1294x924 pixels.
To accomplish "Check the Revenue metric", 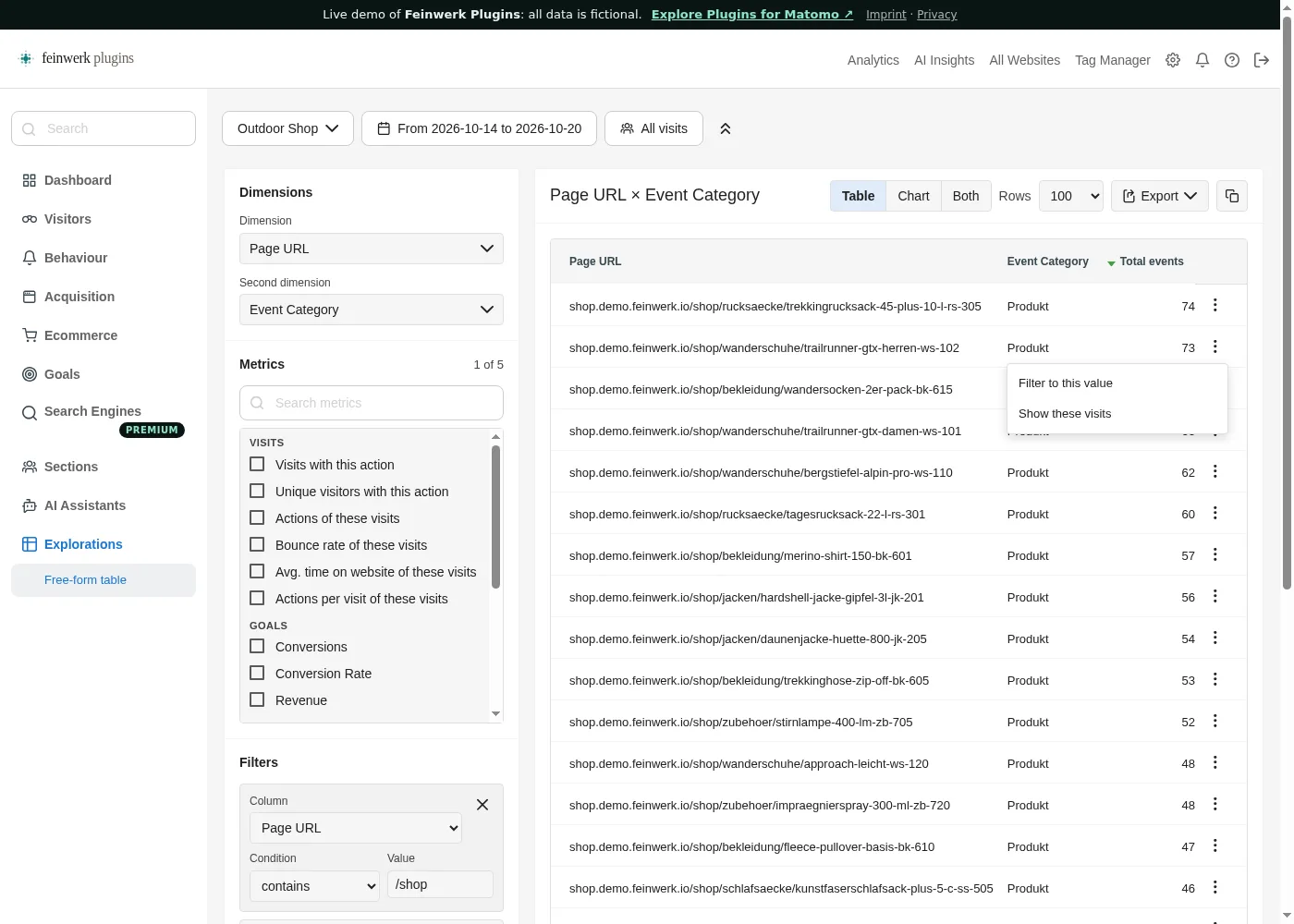I will tap(257, 699).
